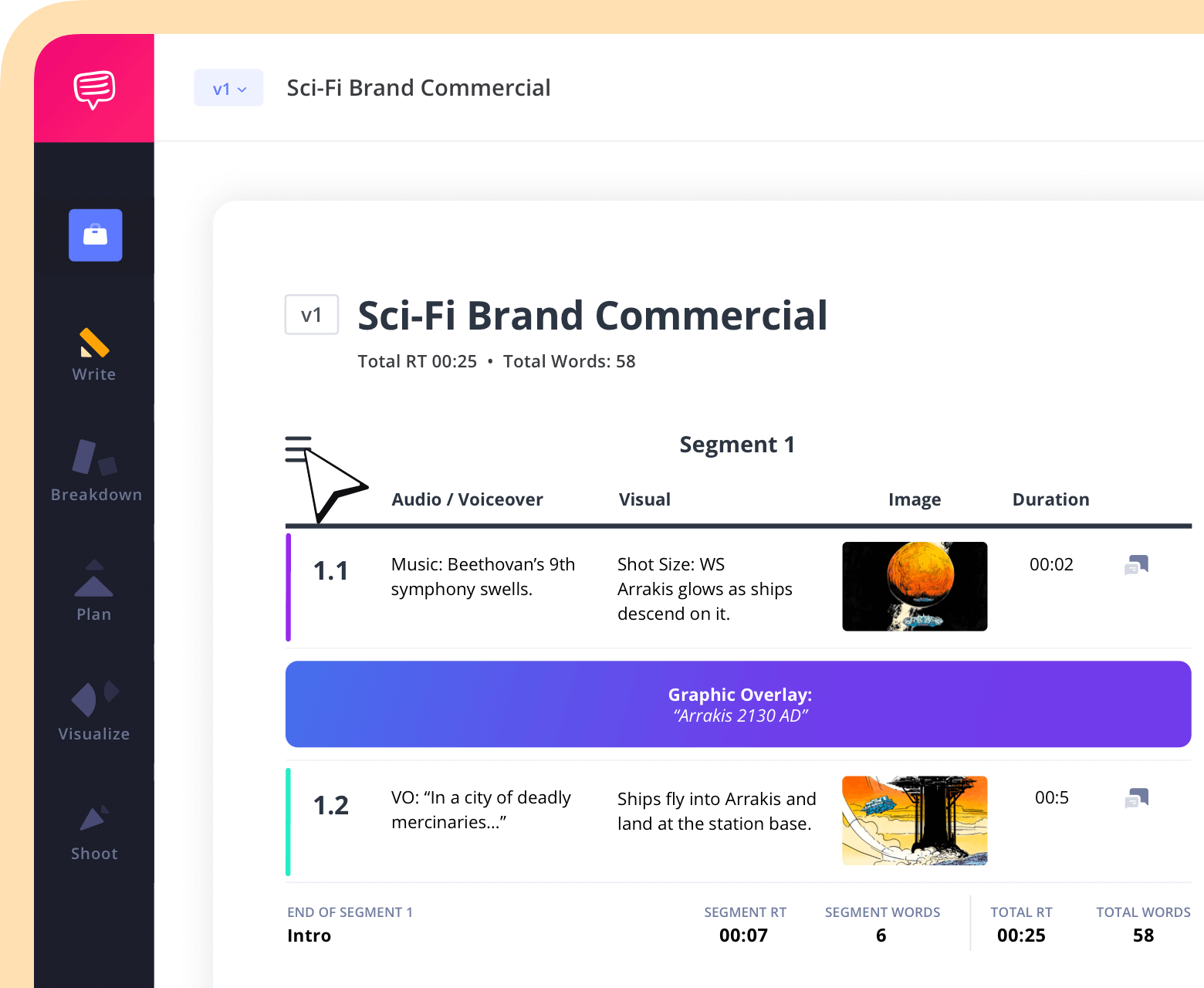Open comments on shot 1.2
The image size is (1204, 988).
pyautogui.click(x=1135, y=798)
